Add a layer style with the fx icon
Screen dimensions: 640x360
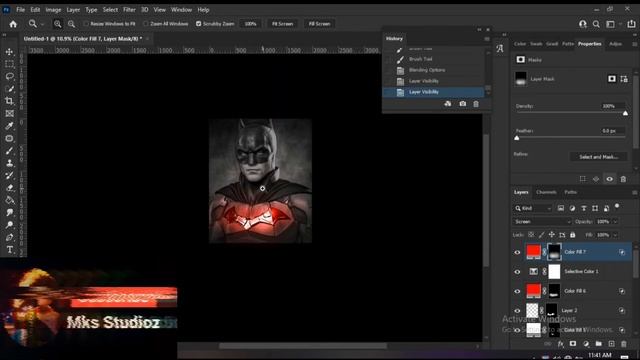point(560,344)
